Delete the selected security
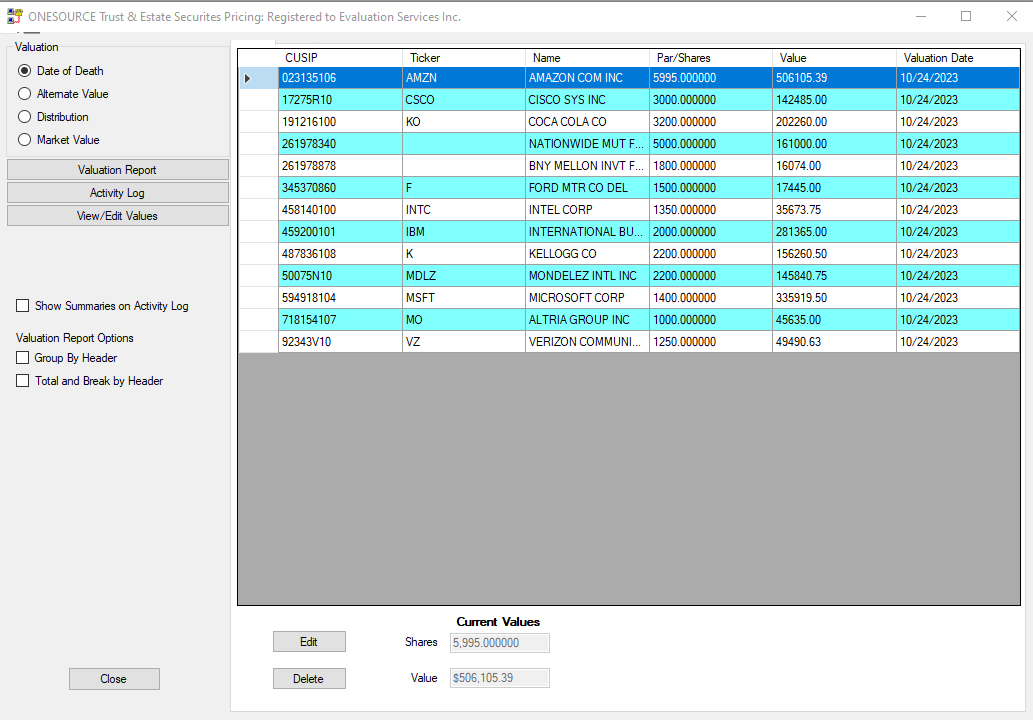The image size is (1033, 720). click(x=309, y=678)
